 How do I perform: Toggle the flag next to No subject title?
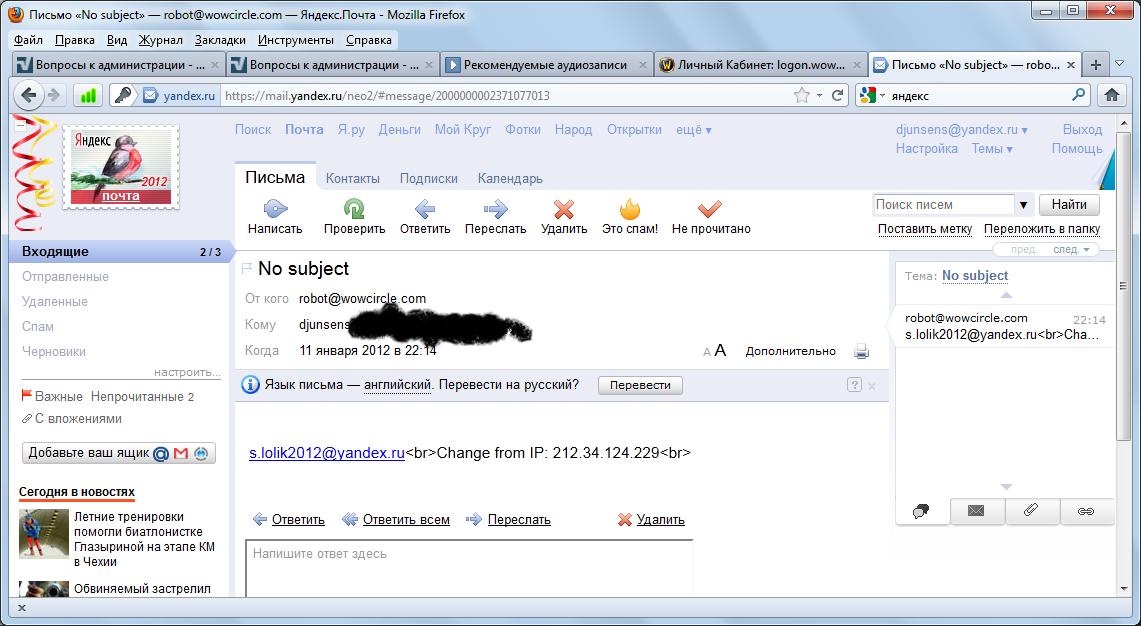tap(247, 269)
